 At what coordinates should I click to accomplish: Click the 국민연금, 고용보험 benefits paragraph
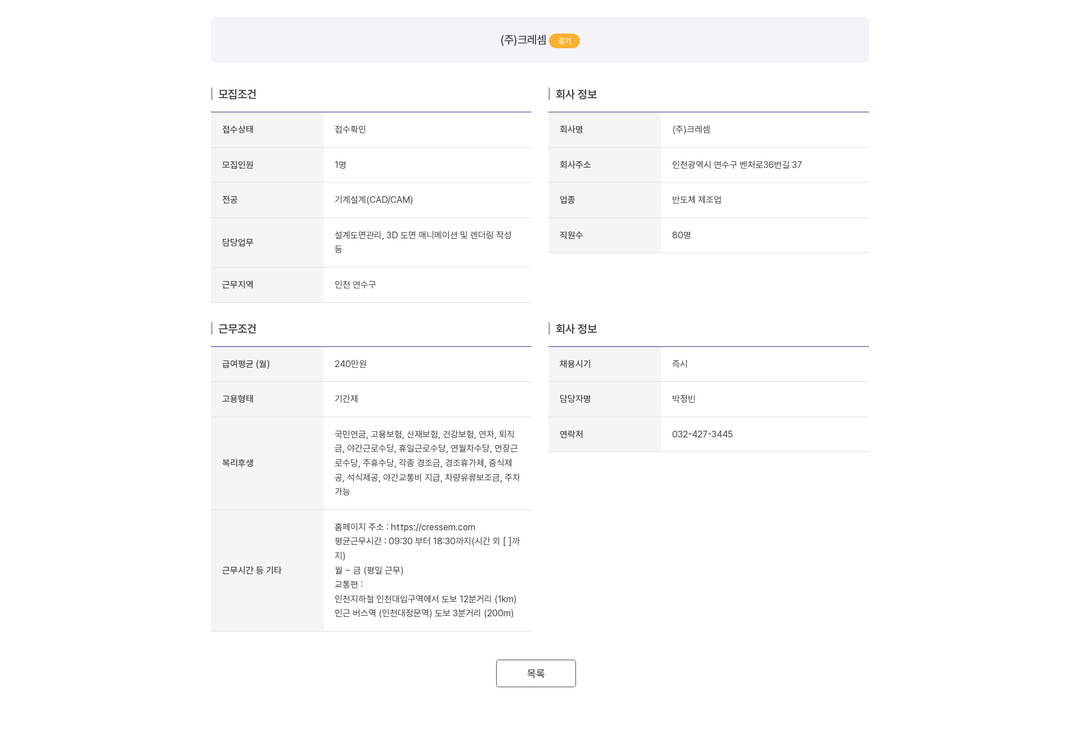tap(427, 463)
